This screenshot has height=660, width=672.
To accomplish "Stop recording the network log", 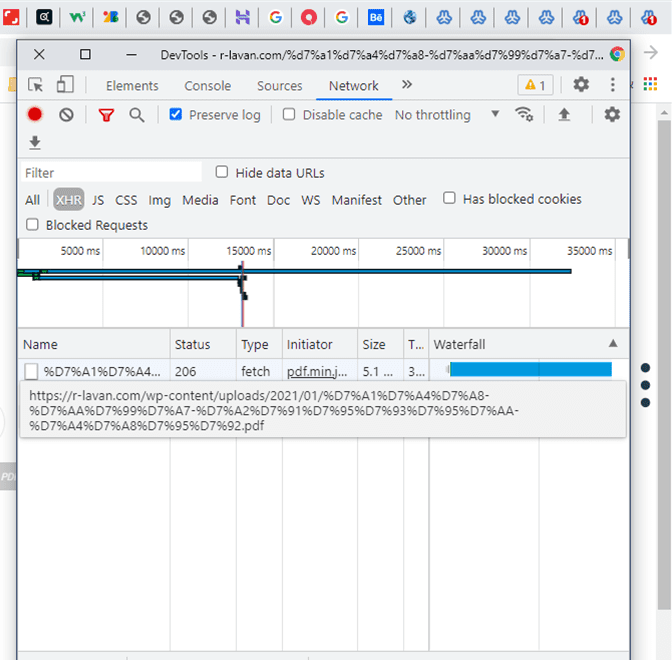I will click(x=35, y=114).
